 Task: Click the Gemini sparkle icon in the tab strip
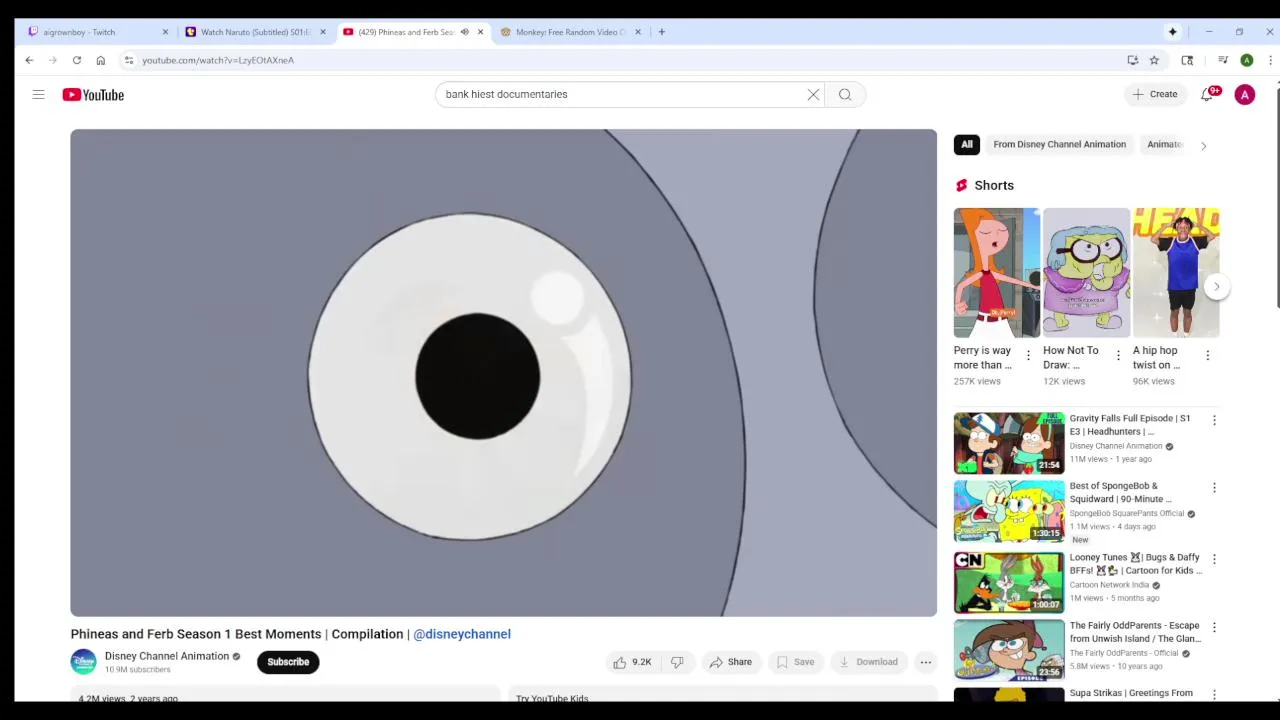[x=1172, y=32]
